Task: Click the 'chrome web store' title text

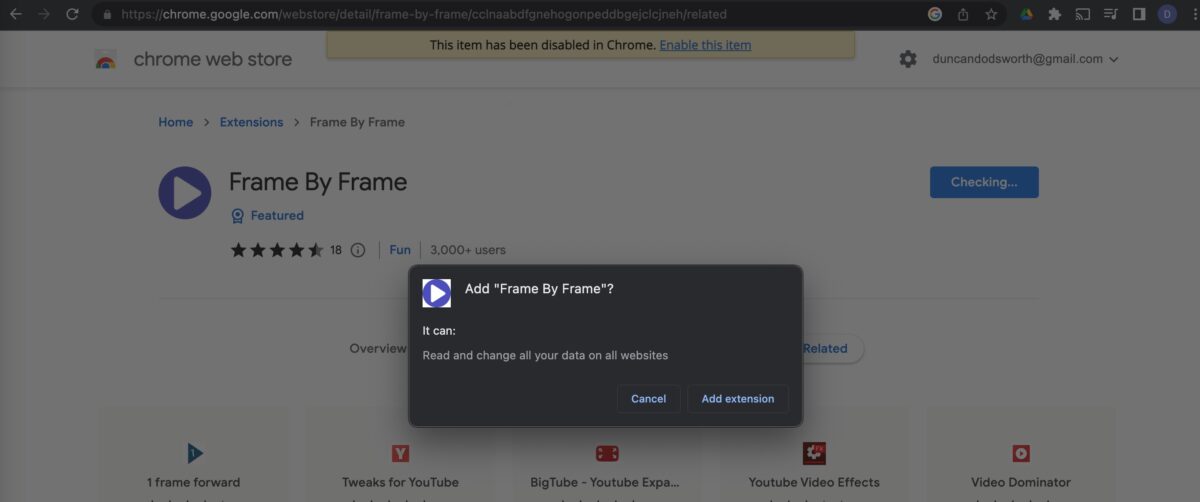Action: pyautogui.click(x=213, y=59)
